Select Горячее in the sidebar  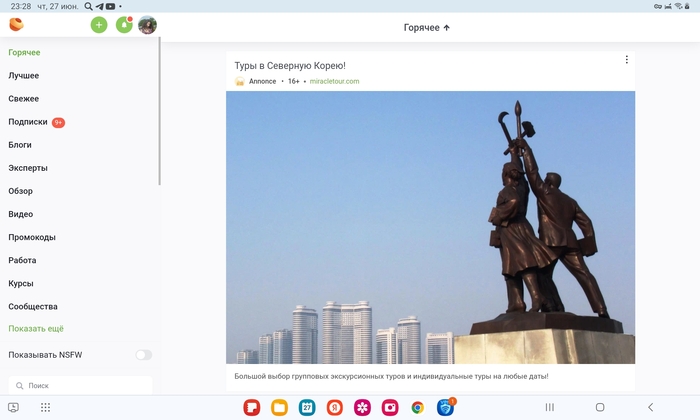24,53
